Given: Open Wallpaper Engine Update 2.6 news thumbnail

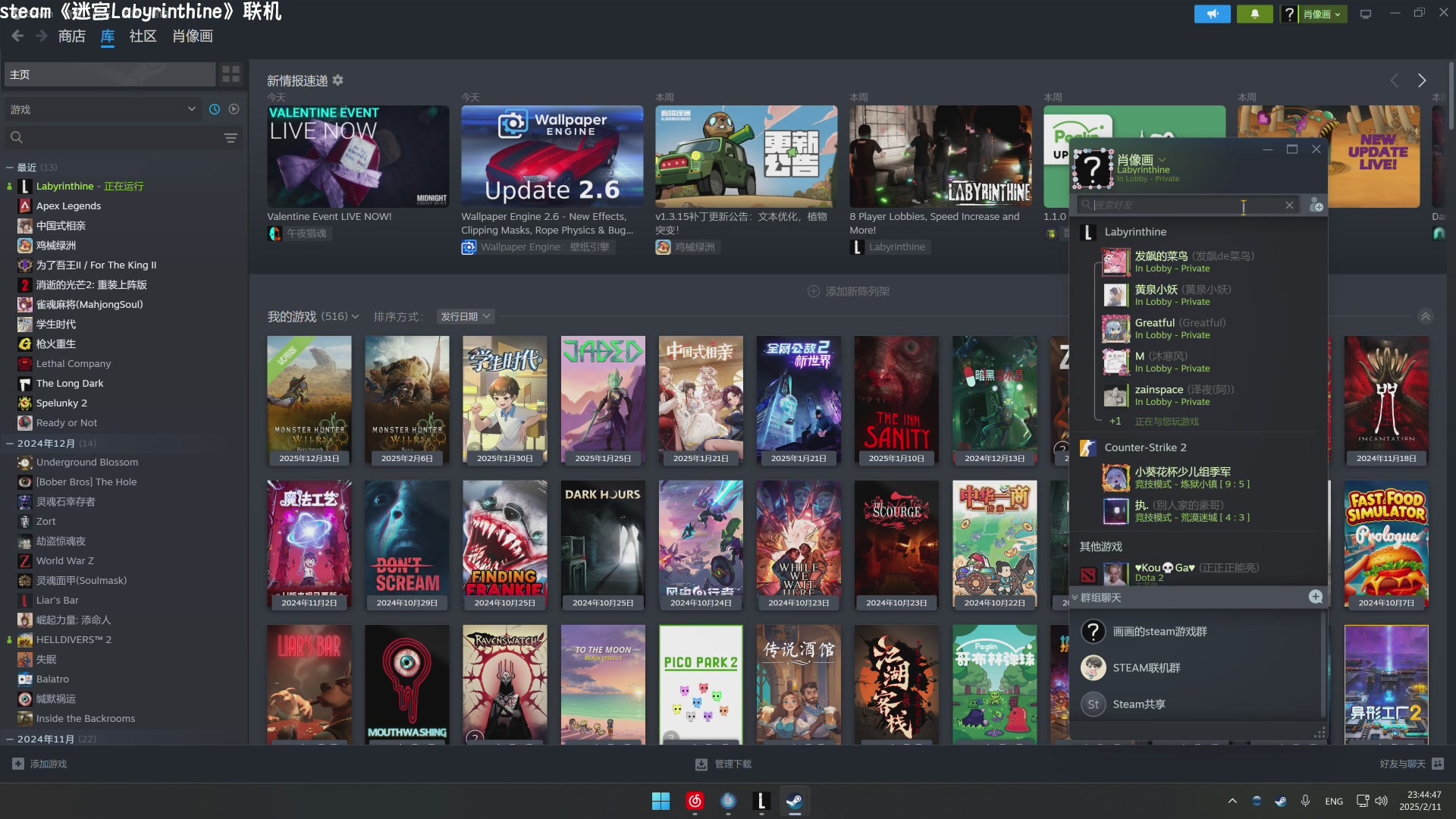Looking at the screenshot, I should (552, 156).
